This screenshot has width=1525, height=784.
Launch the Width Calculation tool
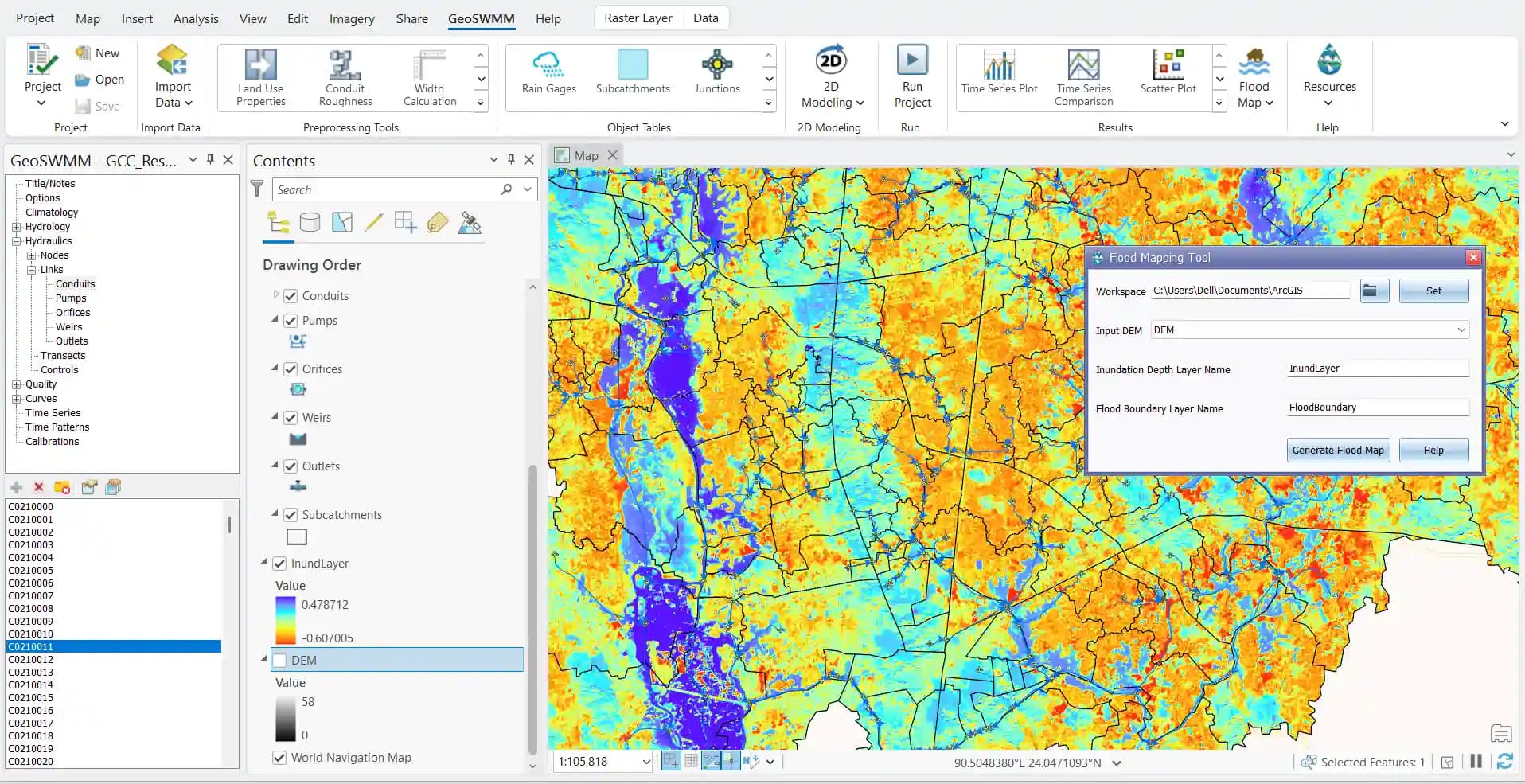point(429,77)
